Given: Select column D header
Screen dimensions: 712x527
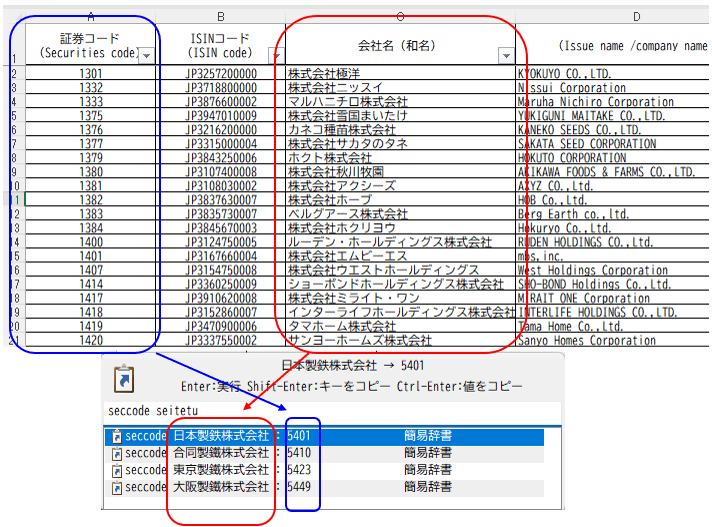Looking at the screenshot, I should click(x=636, y=17).
